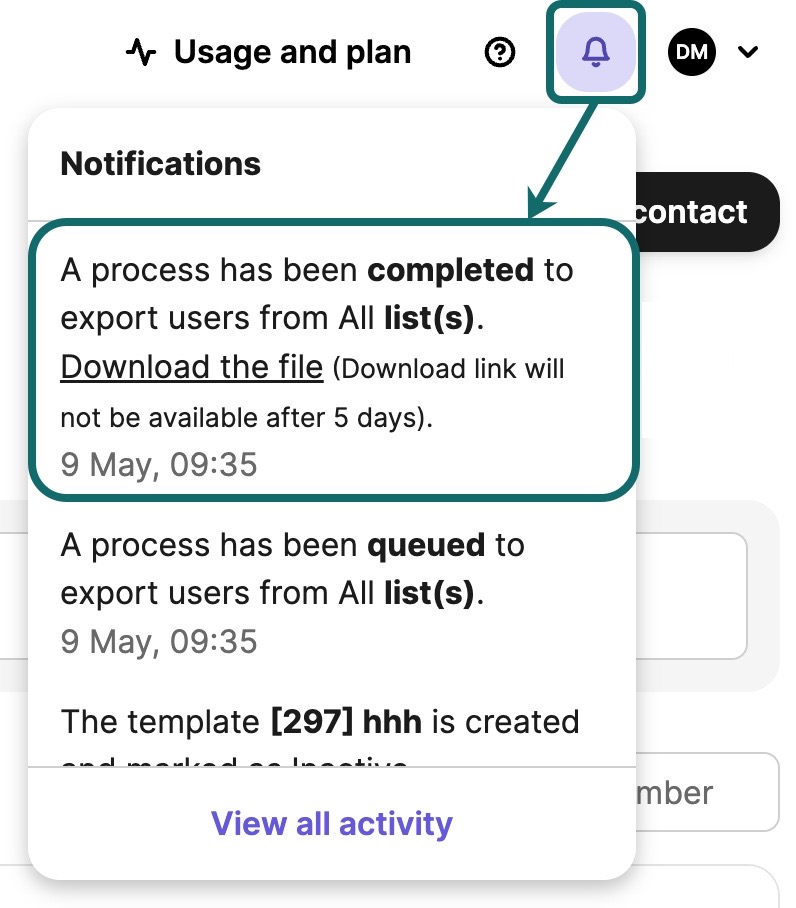The image size is (796, 908).
Task: Click the bold word "queued"
Action: 426,545
